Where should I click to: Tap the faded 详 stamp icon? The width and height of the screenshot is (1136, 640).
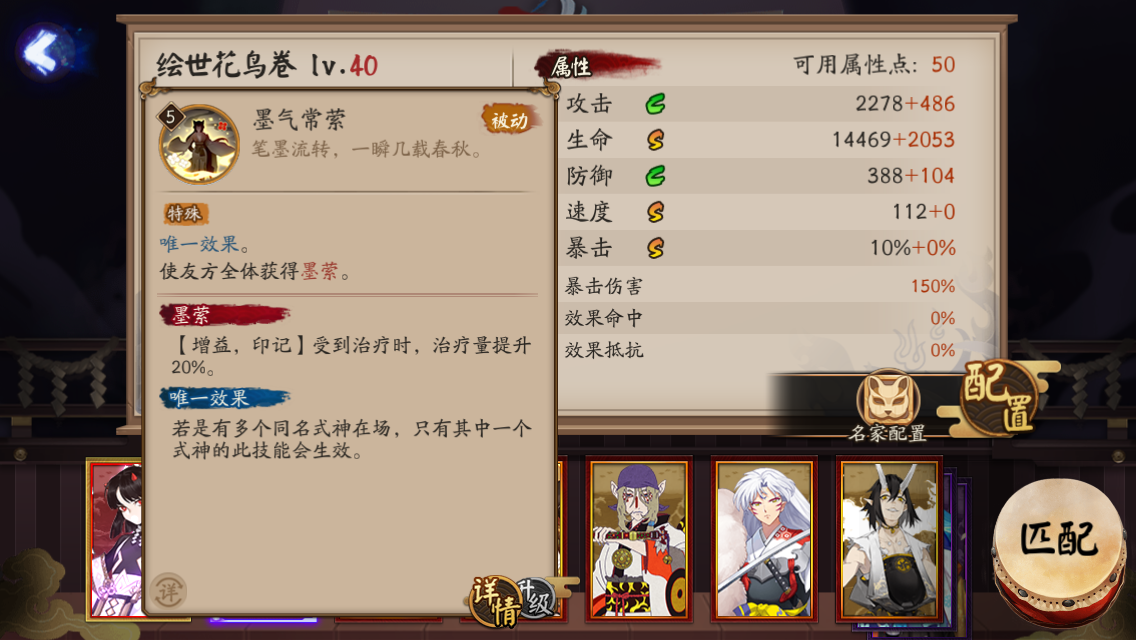tap(168, 591)
